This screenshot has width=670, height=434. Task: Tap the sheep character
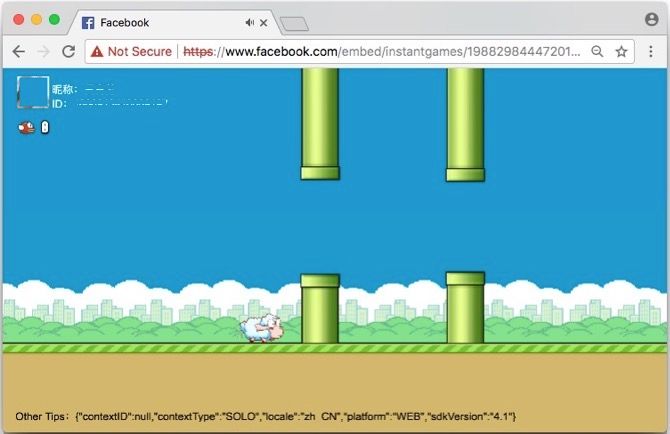tap(262, 328)
